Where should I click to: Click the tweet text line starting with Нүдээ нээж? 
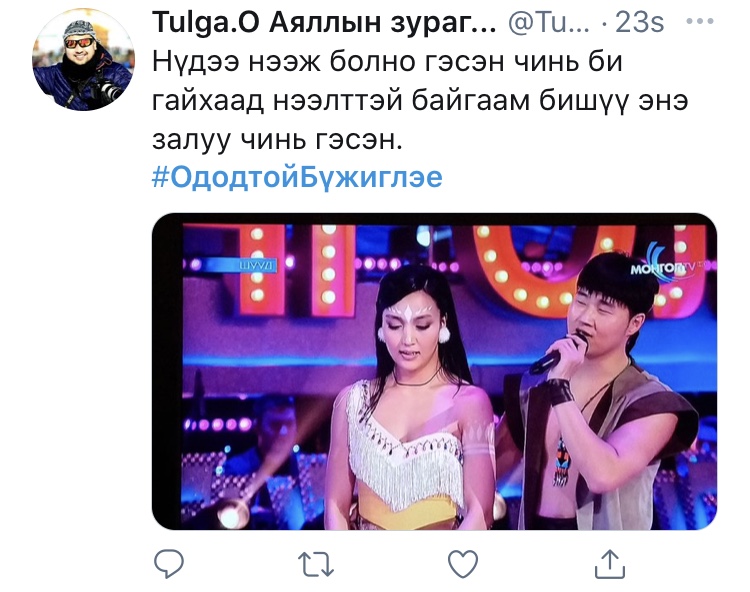pos(387,62)
